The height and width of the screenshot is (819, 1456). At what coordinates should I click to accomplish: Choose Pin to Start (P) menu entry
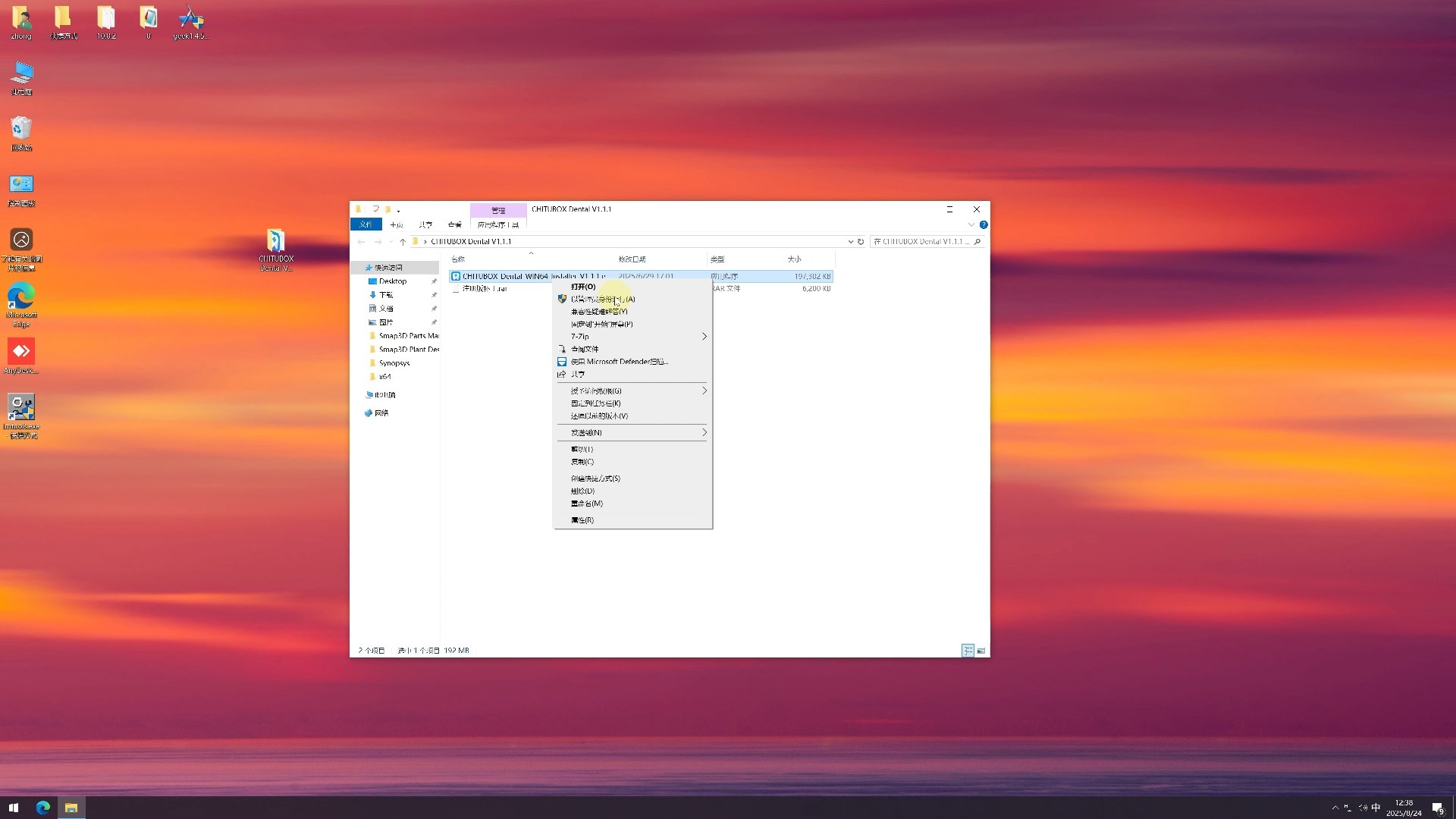tap(633, 325)
